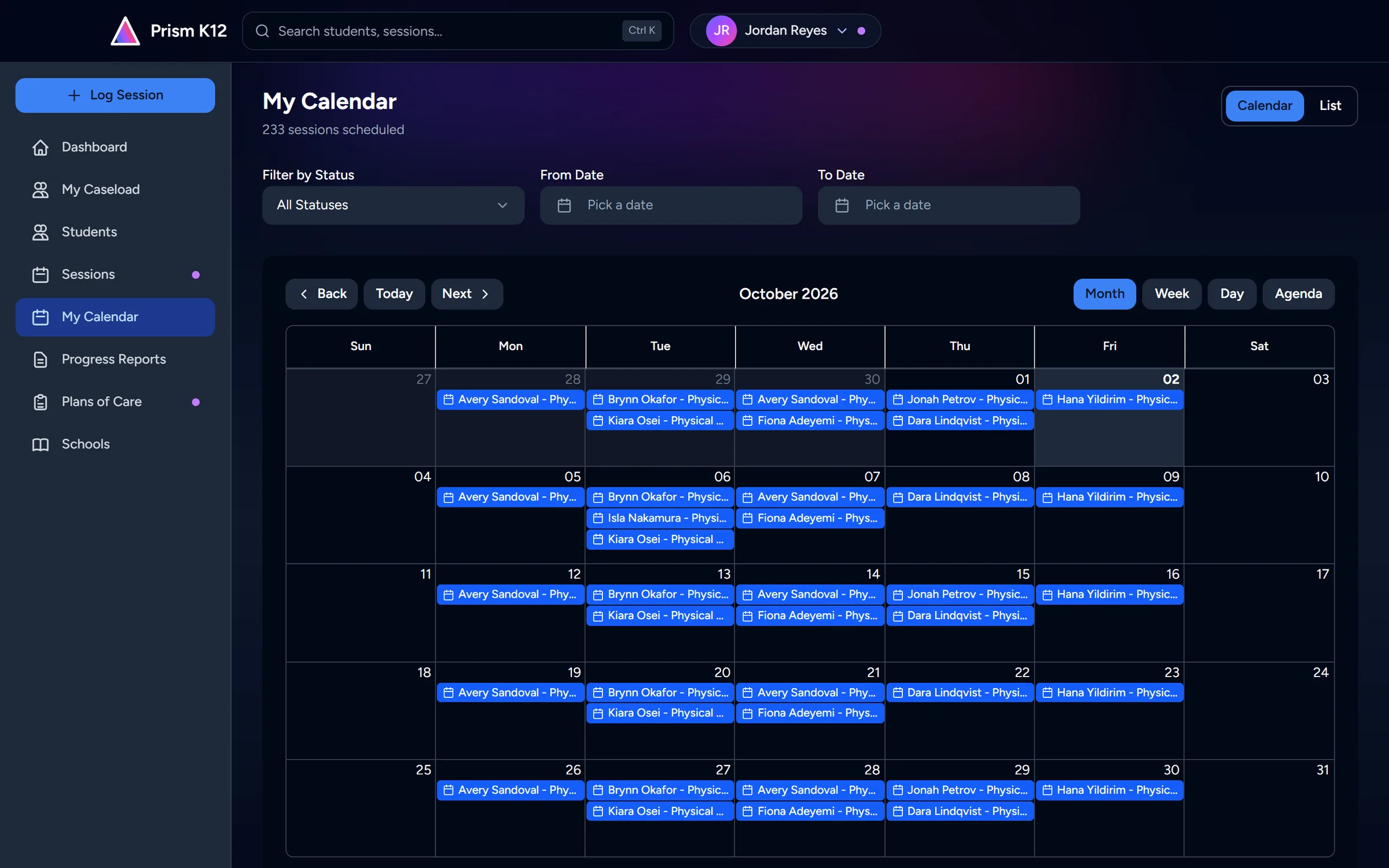Click the Log Session button
1389x868 pixels.
[115, 95]
